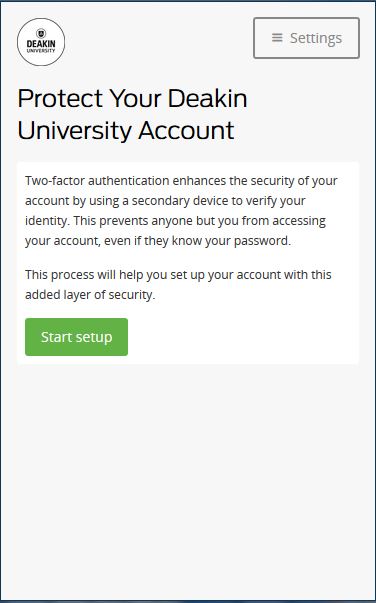Click the word "Protect" in the heading
The height and width of the screenshot is (603, 376).
click(60, 98)
